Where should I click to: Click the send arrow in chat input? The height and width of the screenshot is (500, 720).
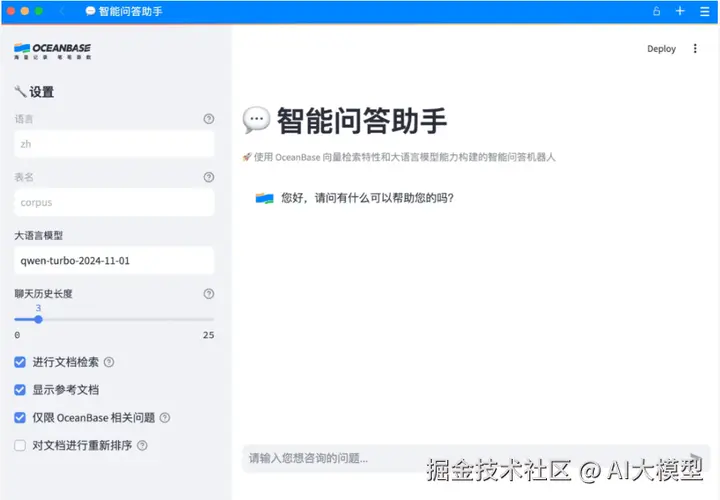tap(696, 458)
